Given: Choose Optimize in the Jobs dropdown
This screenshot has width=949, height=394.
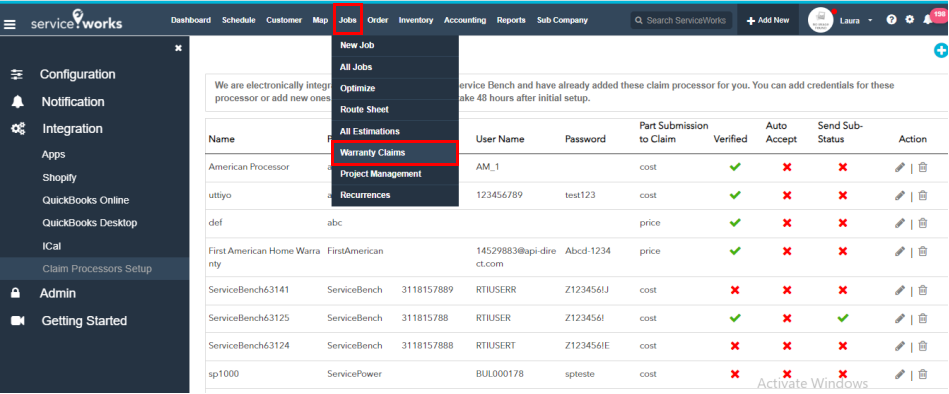Looking at the screenshot, I should click(x=395, y=88).
